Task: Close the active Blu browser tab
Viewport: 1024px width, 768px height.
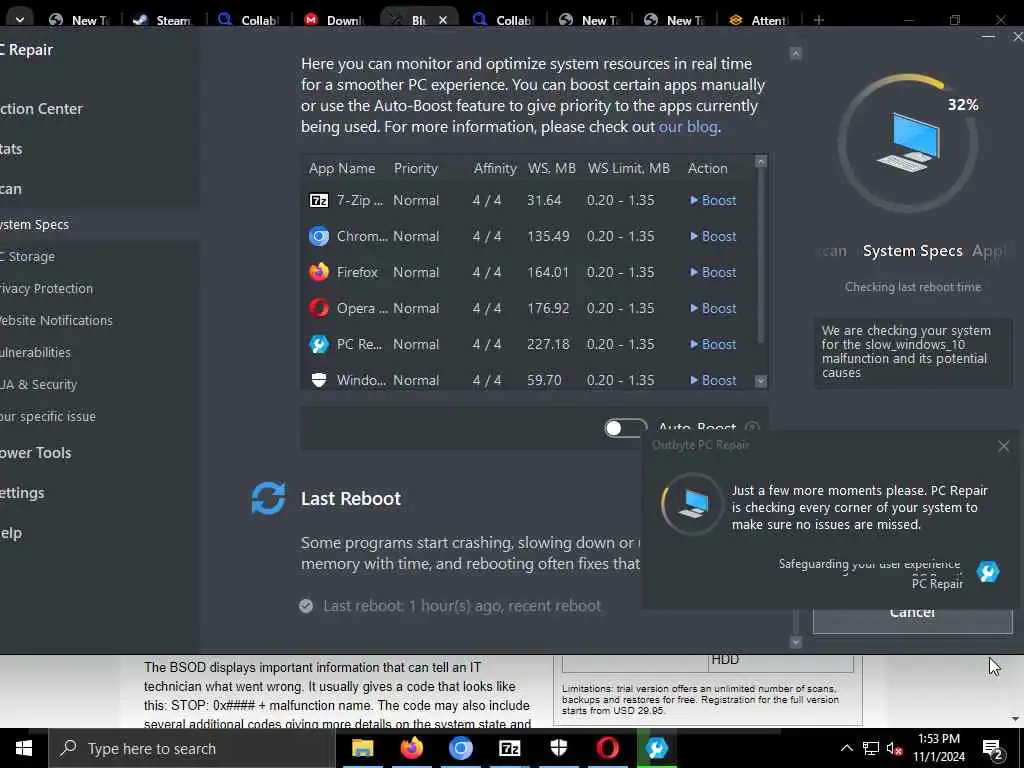Action: [443, 20]
